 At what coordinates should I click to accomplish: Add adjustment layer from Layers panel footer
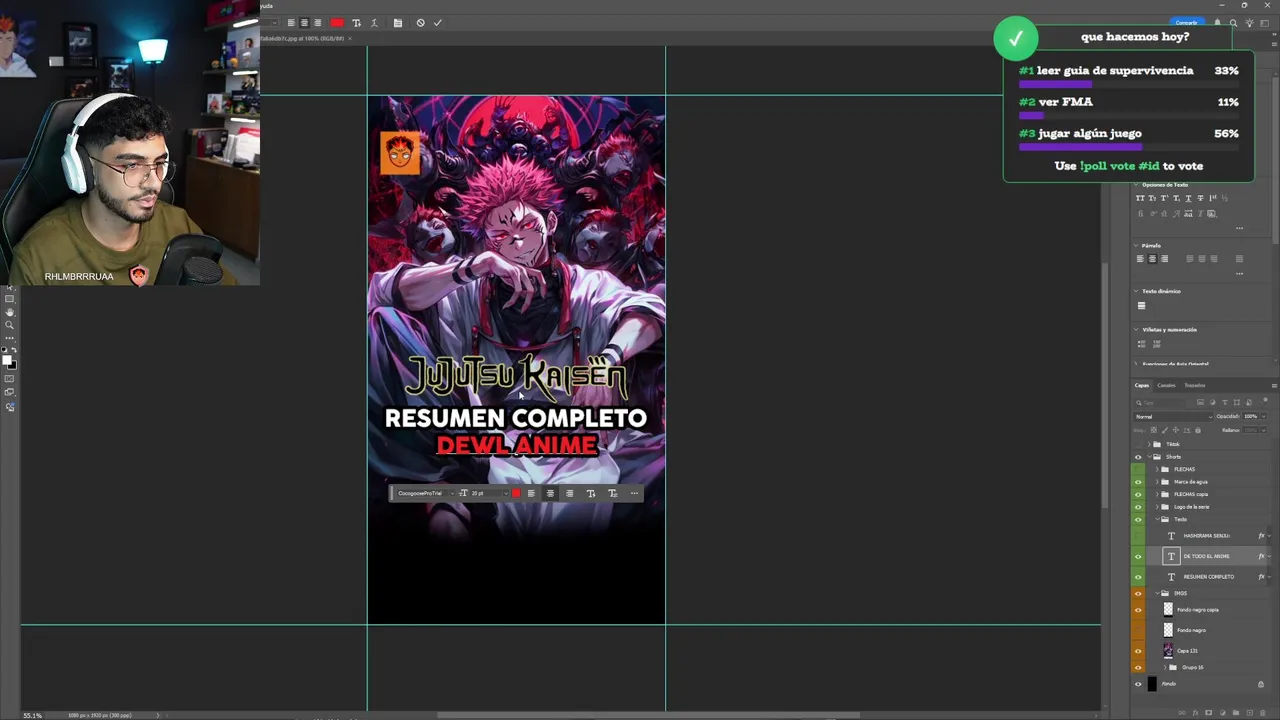tap(1222, 712)
